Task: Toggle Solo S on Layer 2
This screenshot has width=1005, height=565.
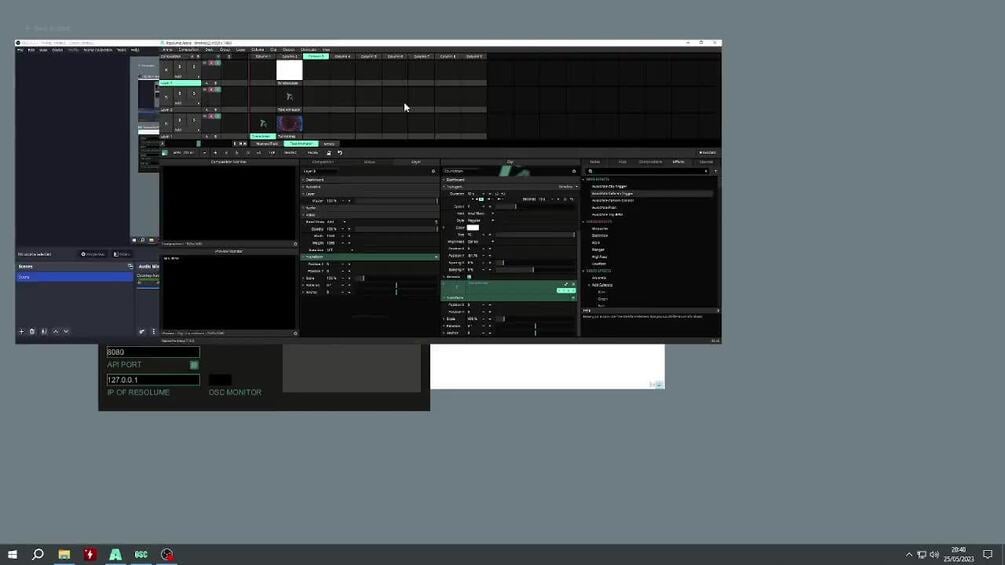Action: pyautogui.click(x=194, y=95)
